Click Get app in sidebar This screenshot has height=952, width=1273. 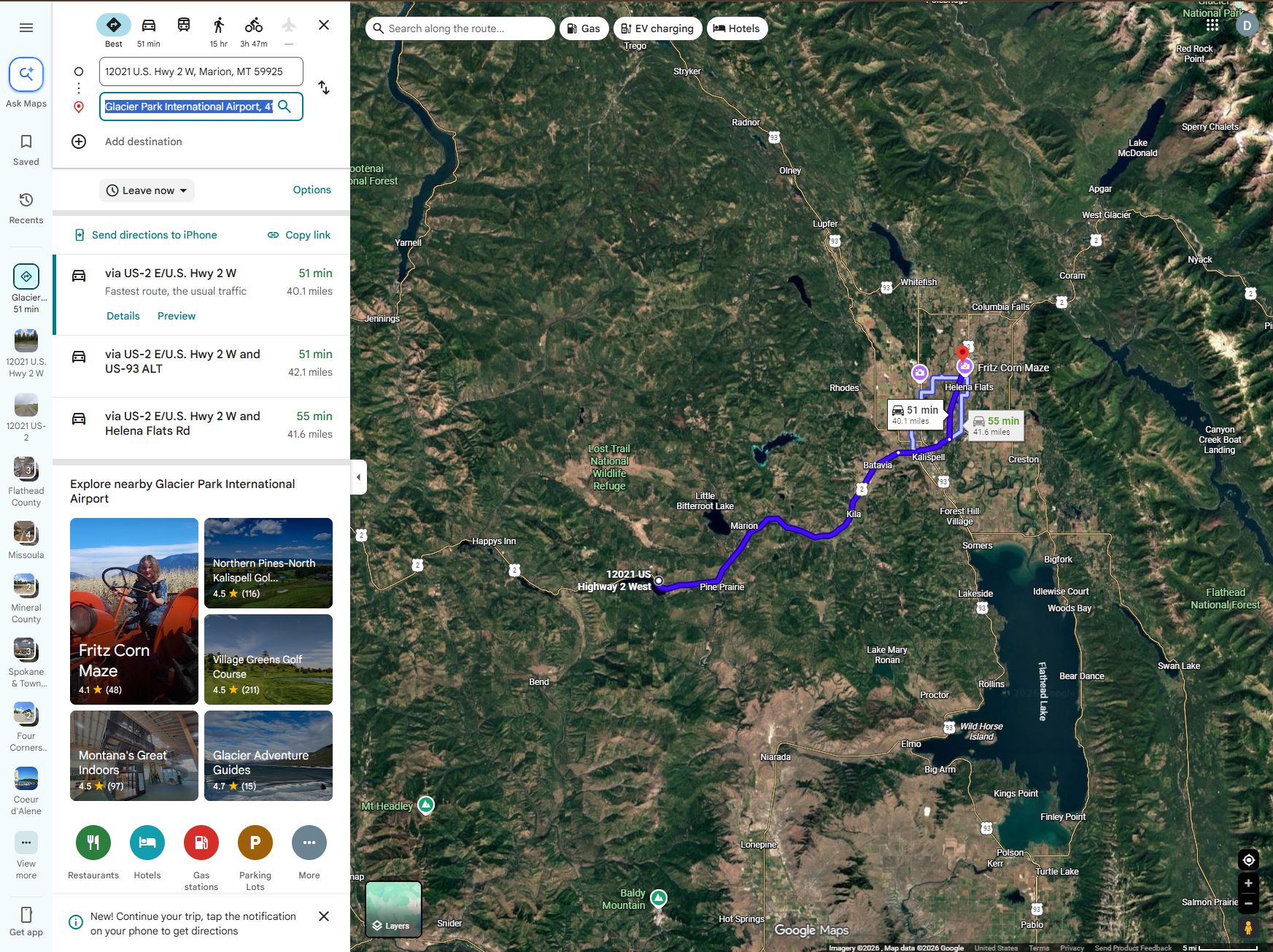[x=26, y=921]
